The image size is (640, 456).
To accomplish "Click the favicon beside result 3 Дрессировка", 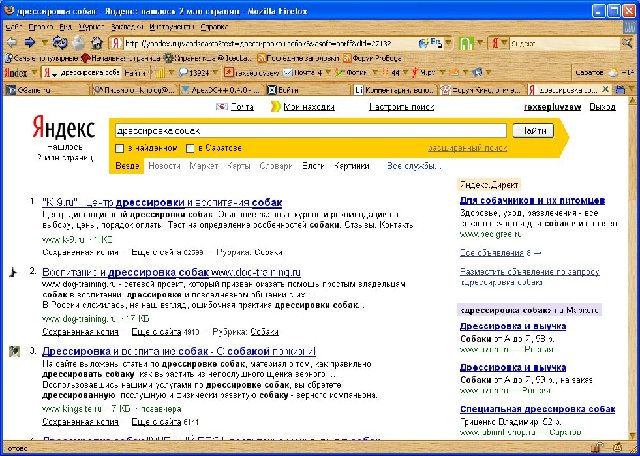I will pyautogui.click(x=14, y=351).
